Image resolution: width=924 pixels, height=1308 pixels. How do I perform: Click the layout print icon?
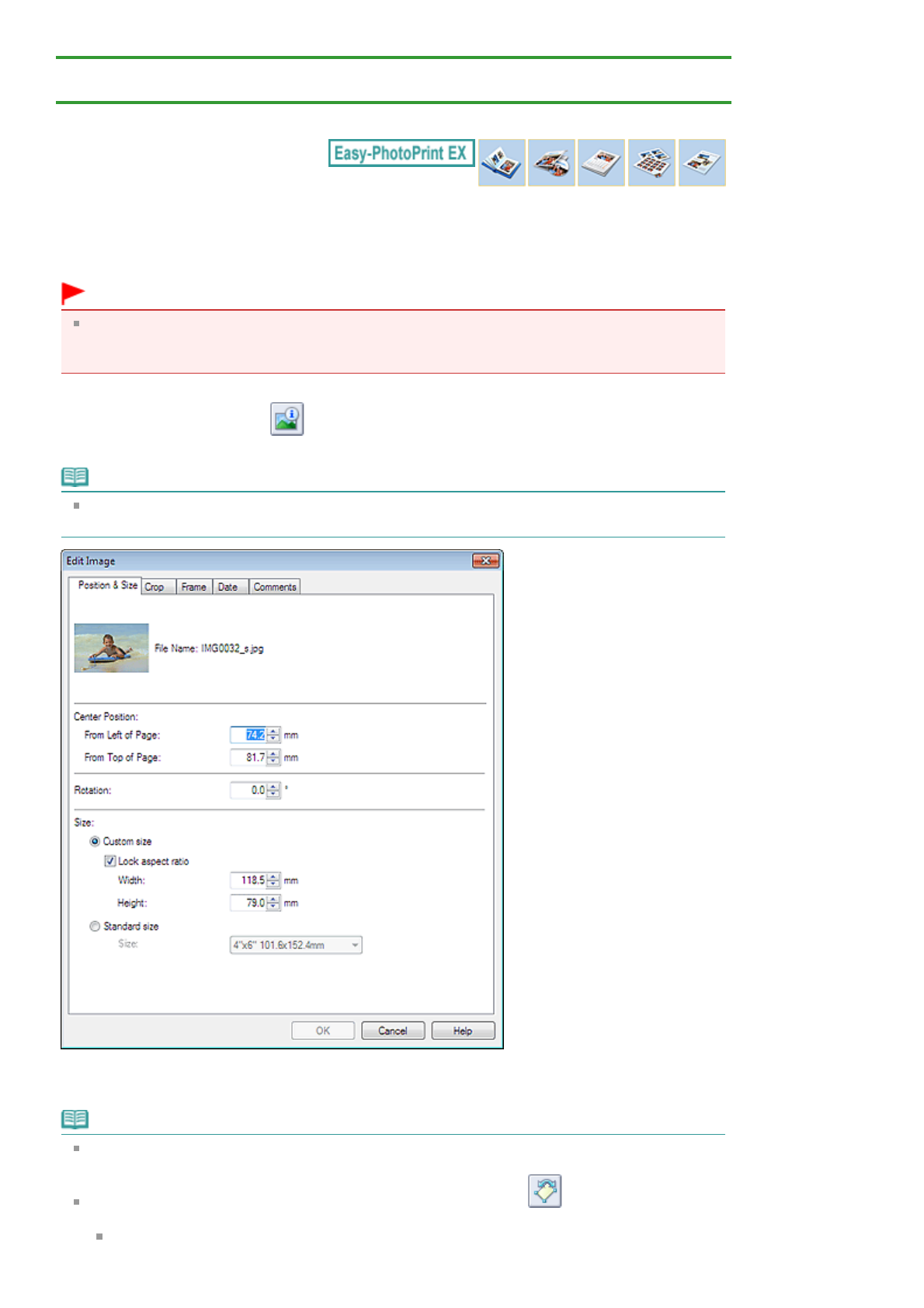(x=702, y=162)
